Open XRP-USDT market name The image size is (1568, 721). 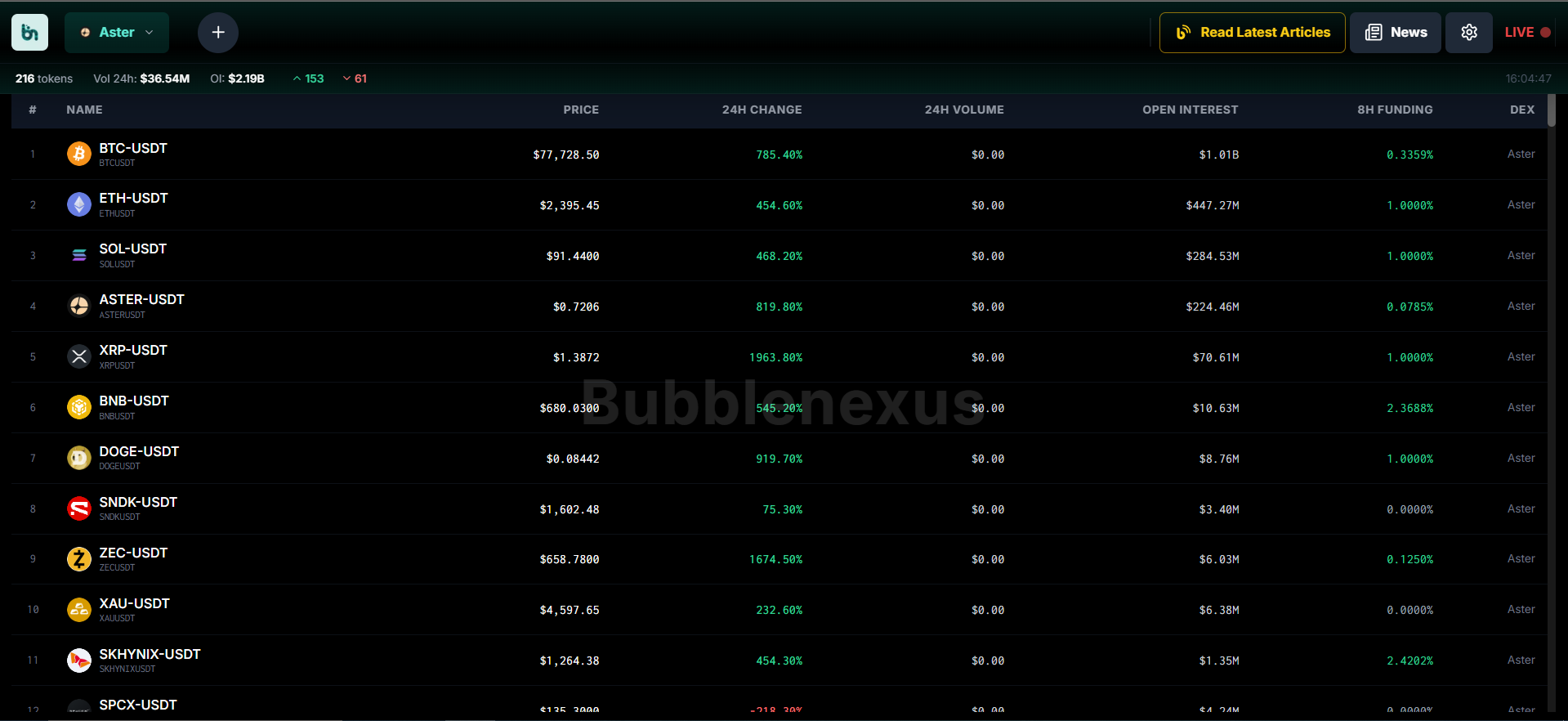(x=133, y=351)
